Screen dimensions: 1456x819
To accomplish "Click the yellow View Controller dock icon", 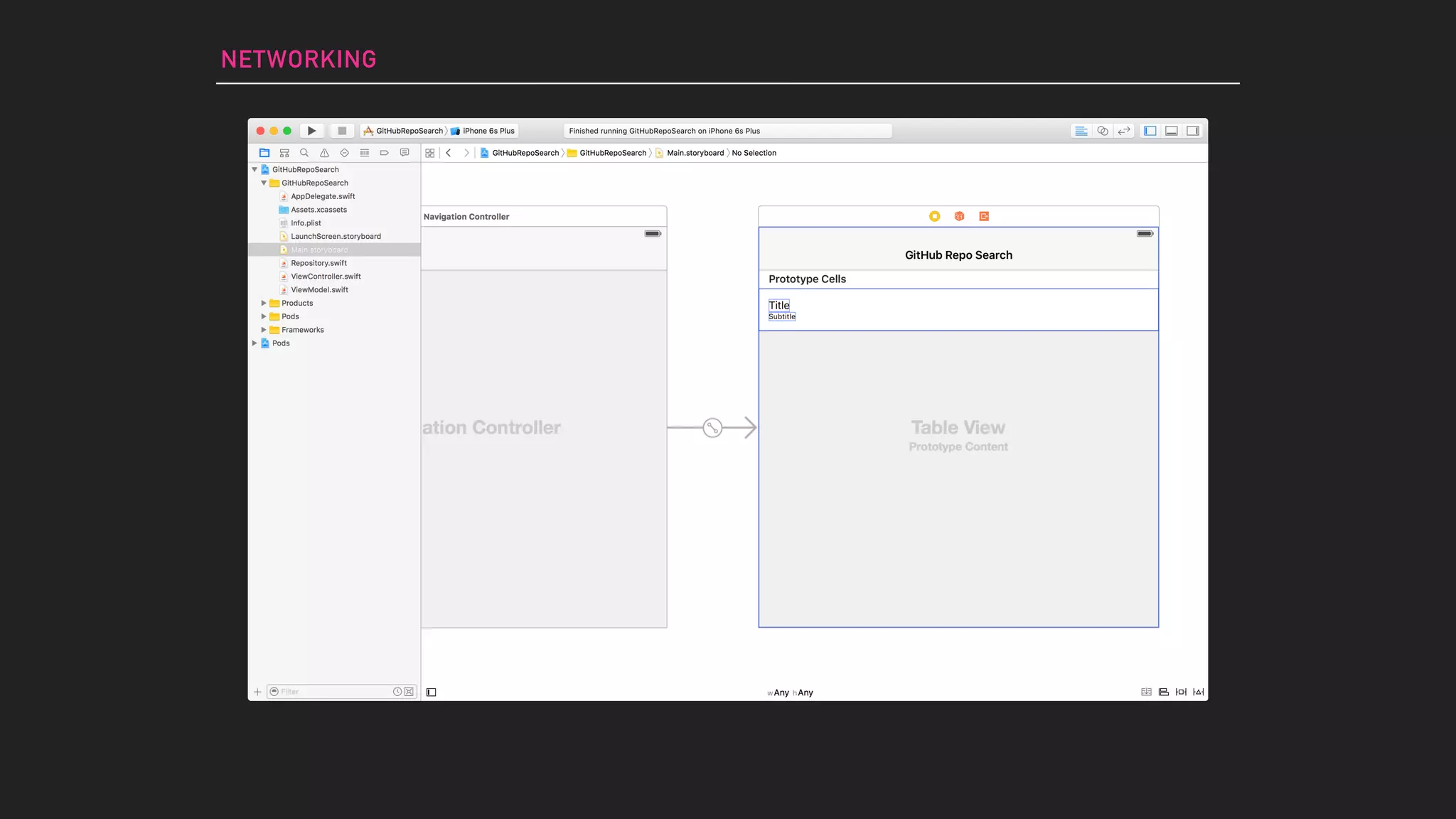I will (x=934, y=216).
